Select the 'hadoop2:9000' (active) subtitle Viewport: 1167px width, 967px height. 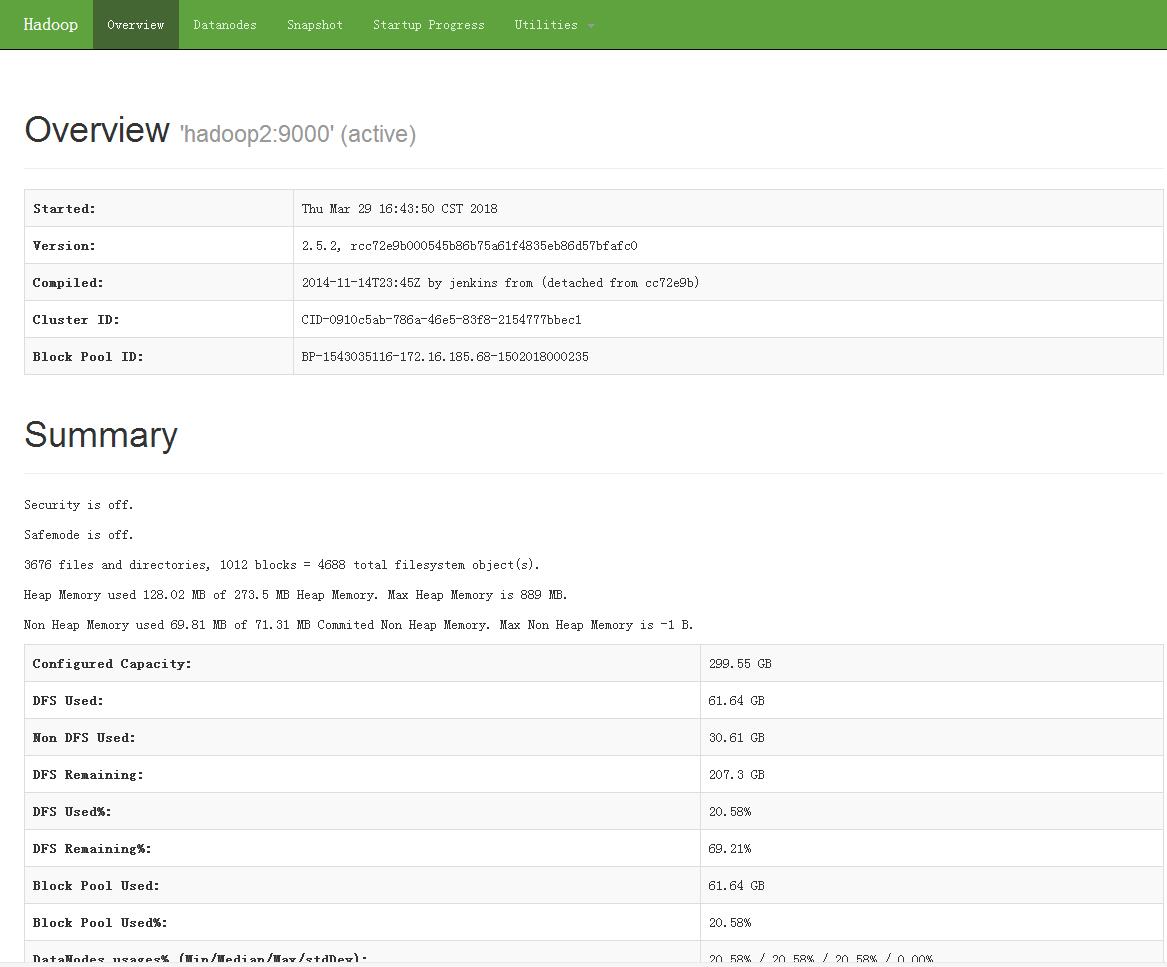(298, 134)
